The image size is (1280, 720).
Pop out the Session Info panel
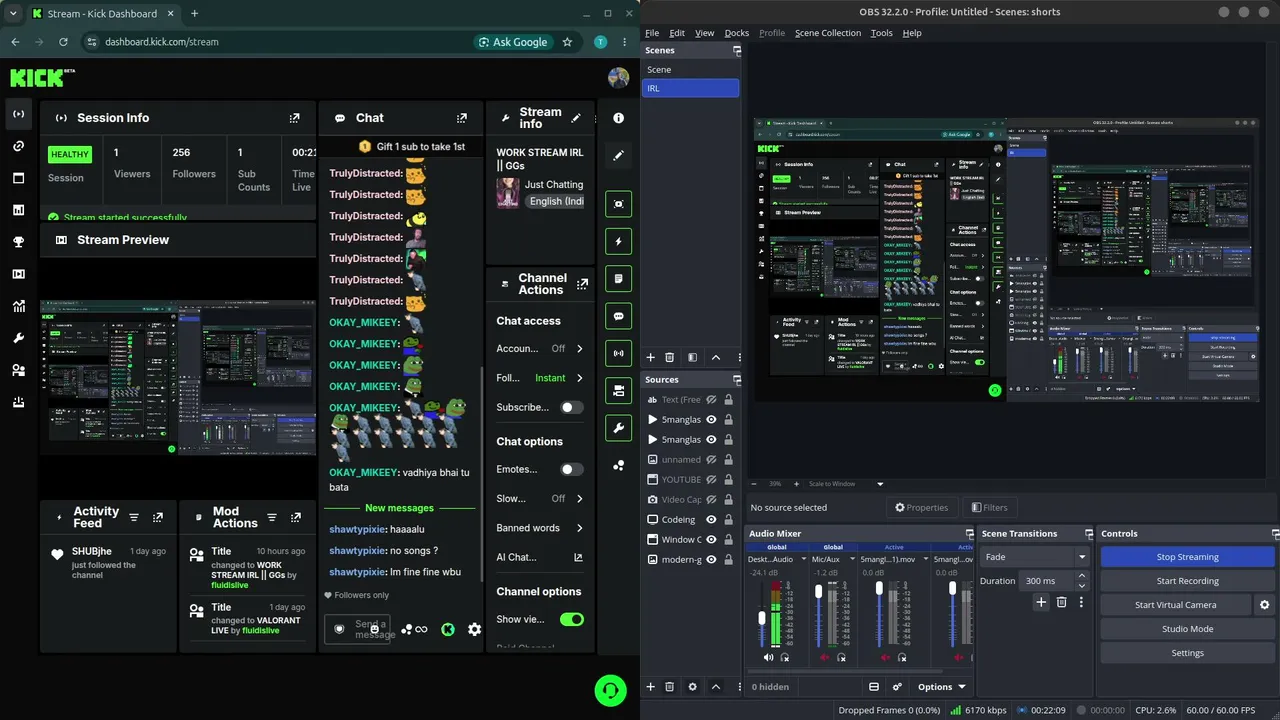[x=294, y=118]
